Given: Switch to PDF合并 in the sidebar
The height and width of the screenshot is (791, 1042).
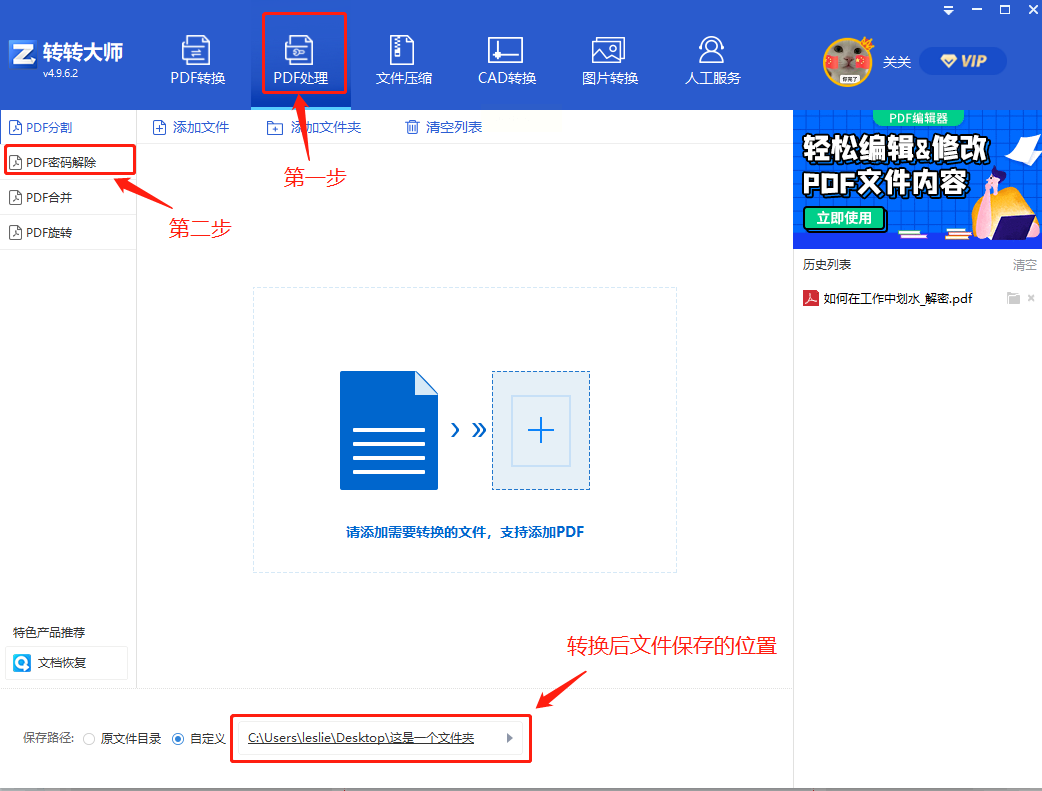Looking at the screenshot, I should tap(68, 197).
